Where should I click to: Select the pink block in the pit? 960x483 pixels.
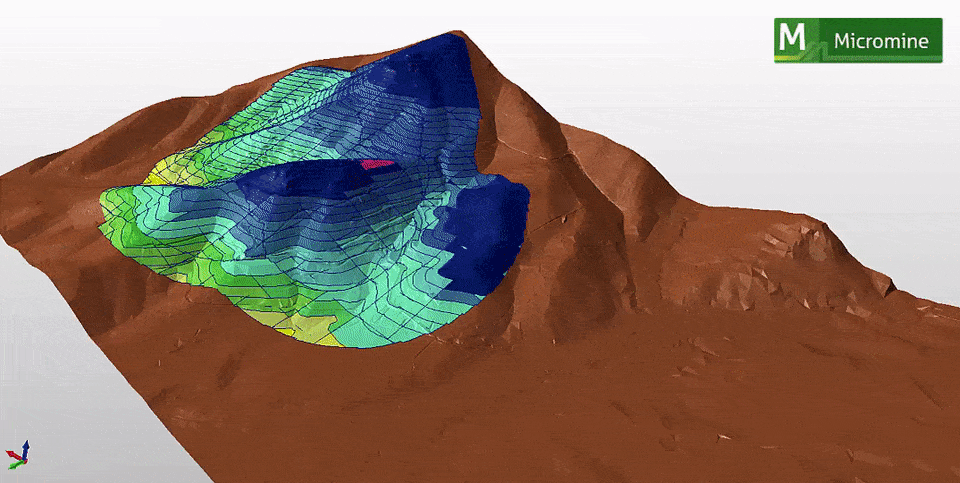pyautogui.click(x=378, y=164)
